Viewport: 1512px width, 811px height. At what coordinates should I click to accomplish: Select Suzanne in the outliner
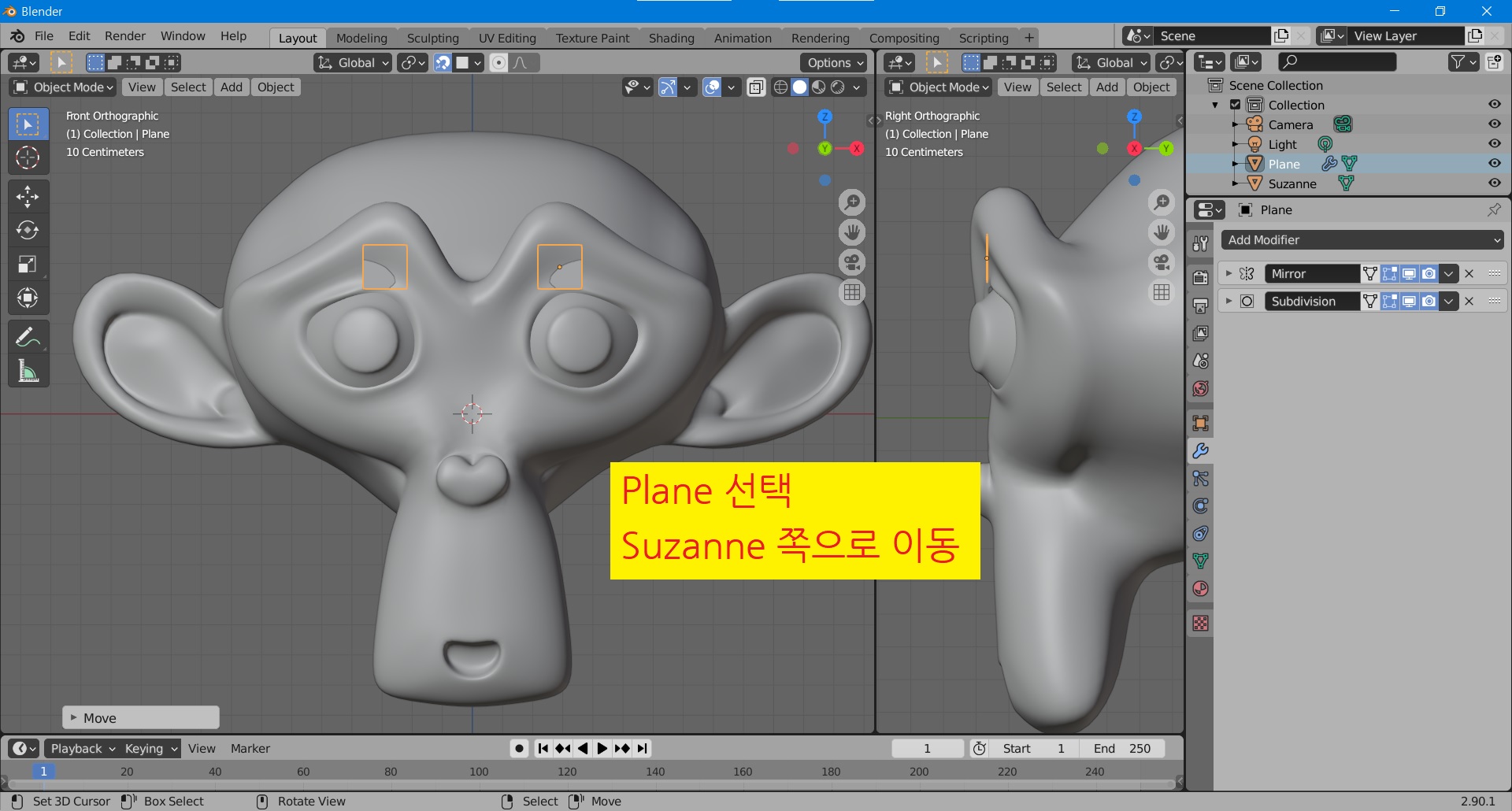[1292, 183]
